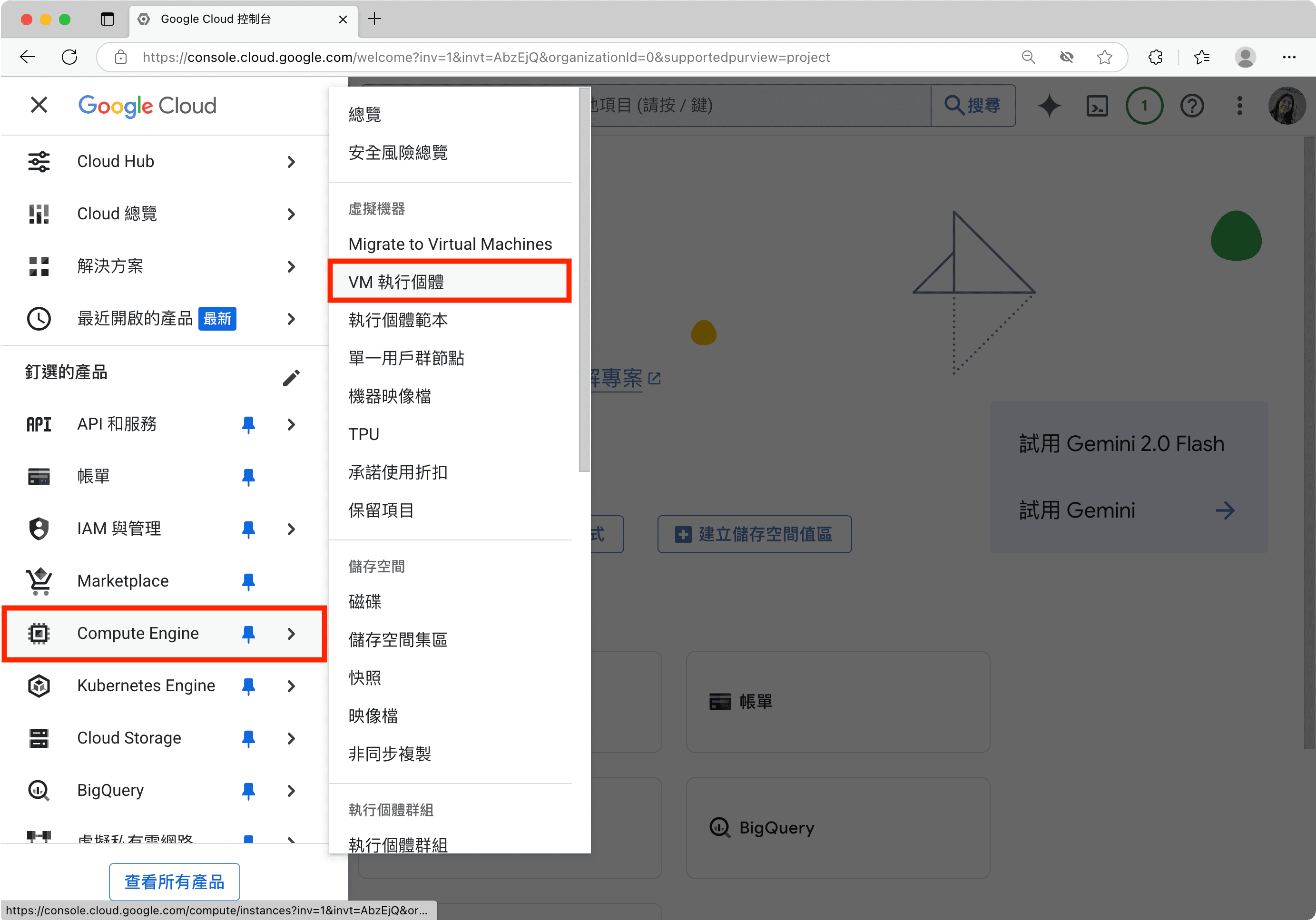Screen dimensions: 1316x921
Task: Select Migrate to Virtual Machines
Action: (x=450, y=244)
